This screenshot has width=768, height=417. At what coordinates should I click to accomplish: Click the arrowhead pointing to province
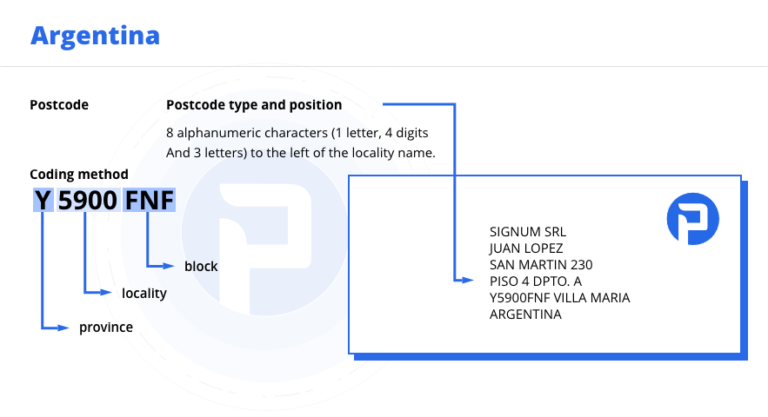pos(67,326)
